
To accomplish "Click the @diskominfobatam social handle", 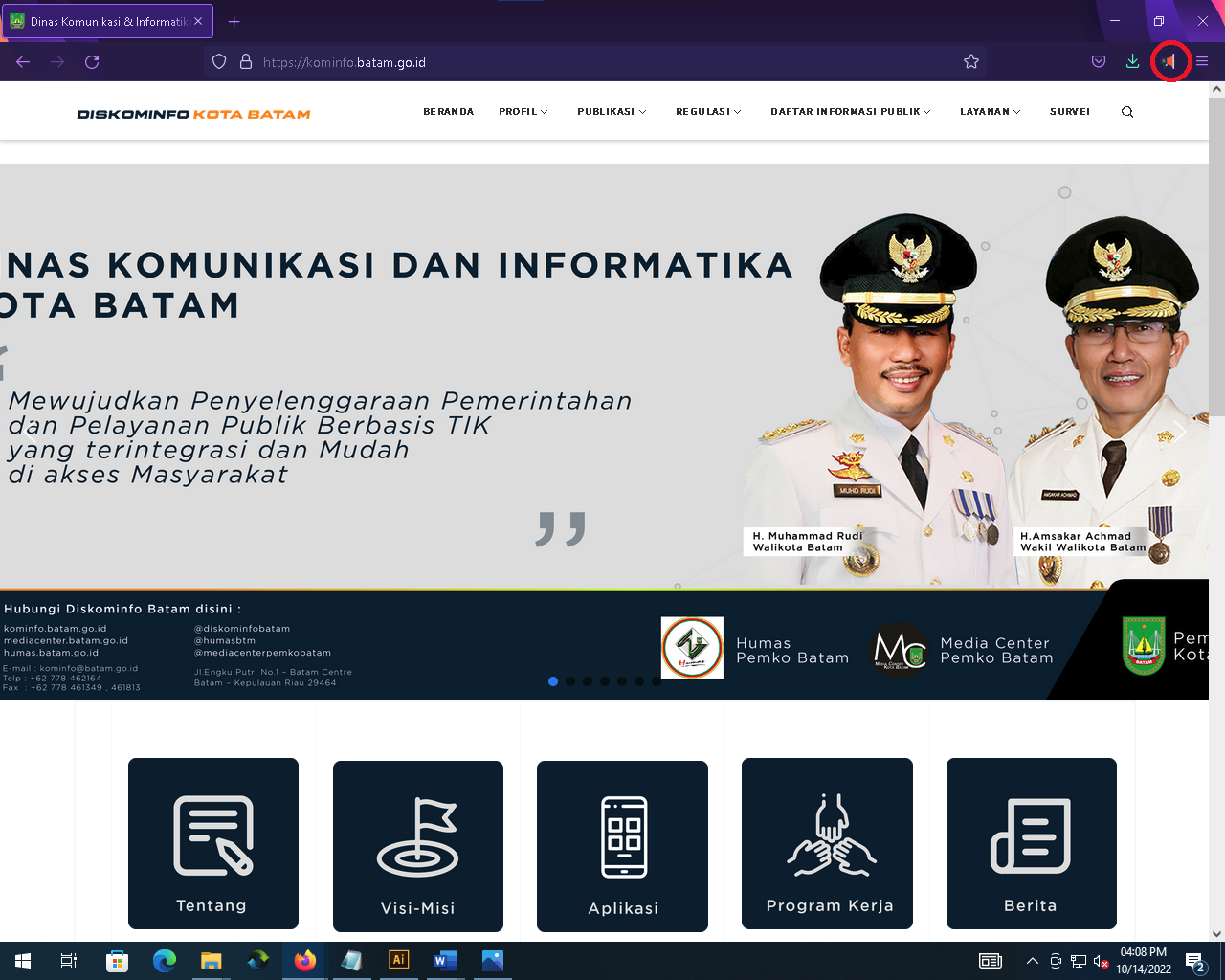I will click(x=242, y=629).
